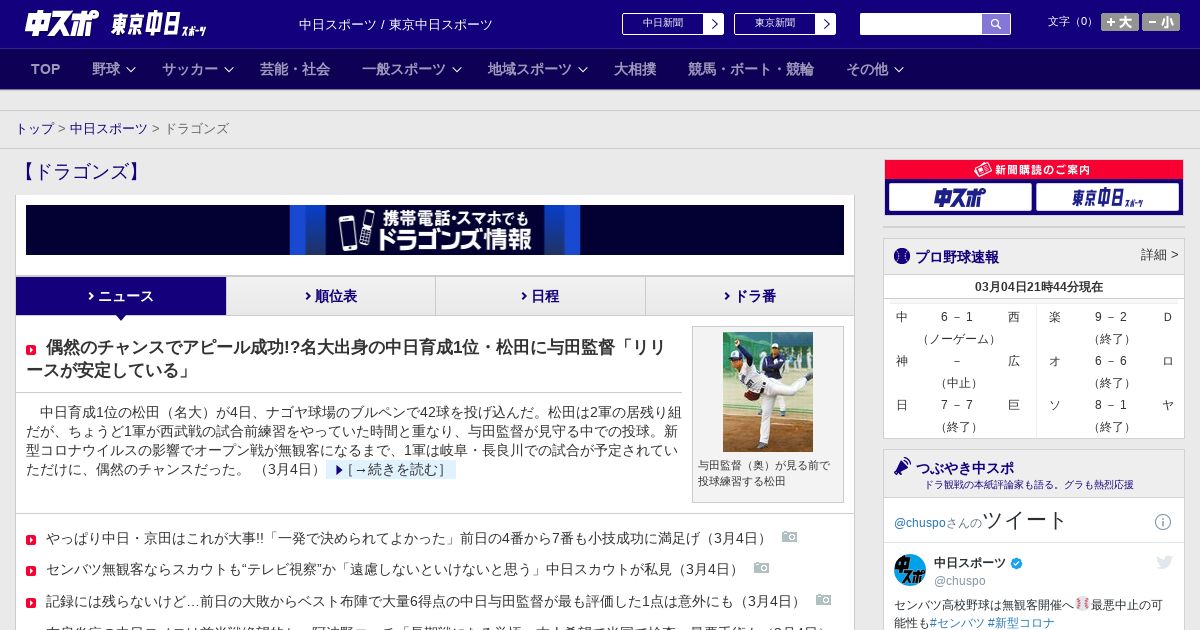
Task: Expand the サッカー dropdown menu
Action: tap(197, 69)
